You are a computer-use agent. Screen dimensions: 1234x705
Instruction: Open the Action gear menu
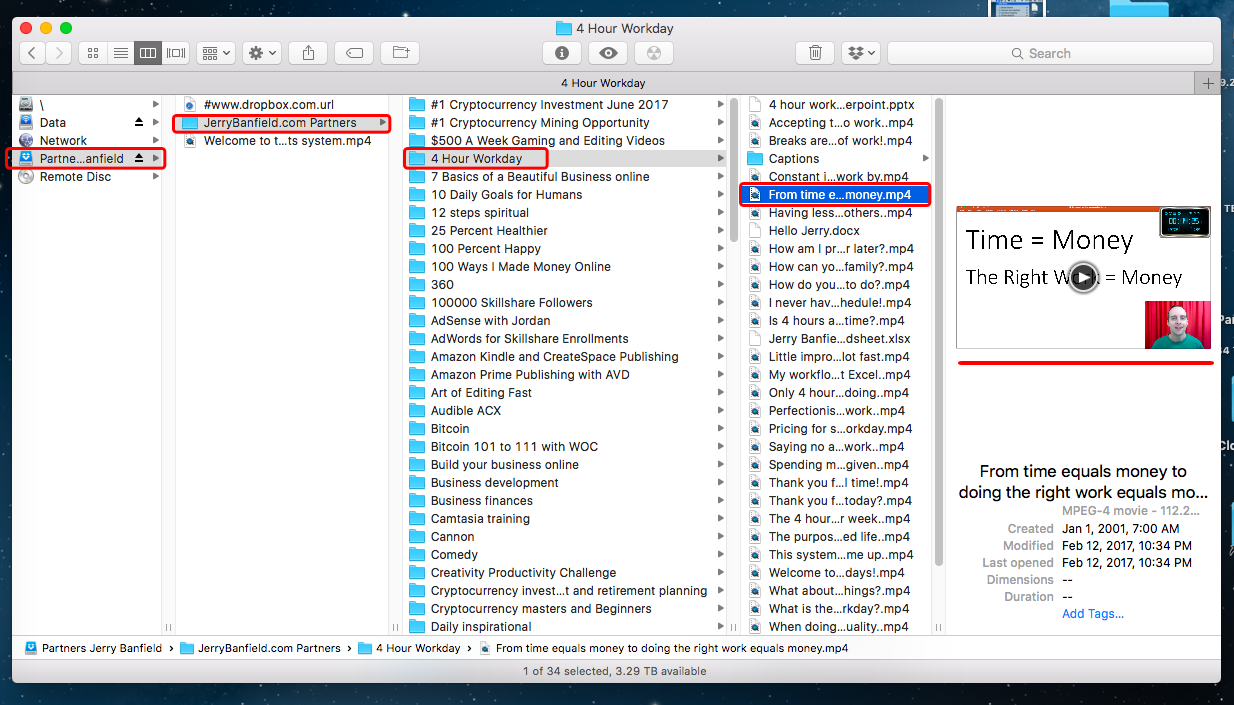point(261,53)
